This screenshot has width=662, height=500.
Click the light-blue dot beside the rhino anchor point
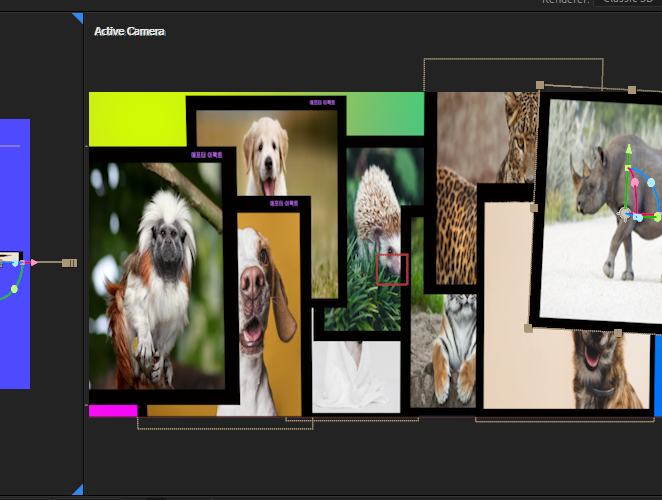point(638,217)
